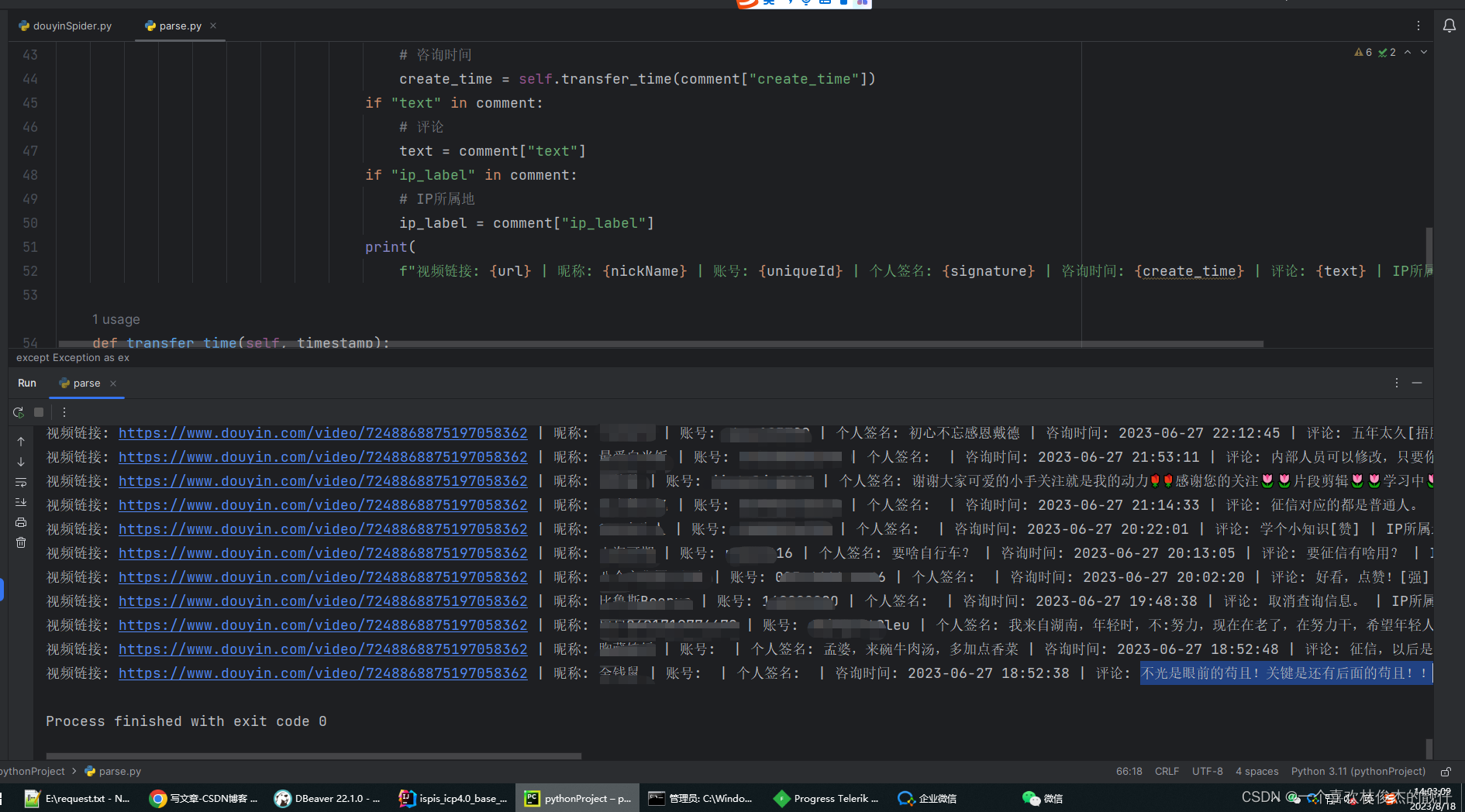Change CRLF line separator setting

(x=1167, y=771)
